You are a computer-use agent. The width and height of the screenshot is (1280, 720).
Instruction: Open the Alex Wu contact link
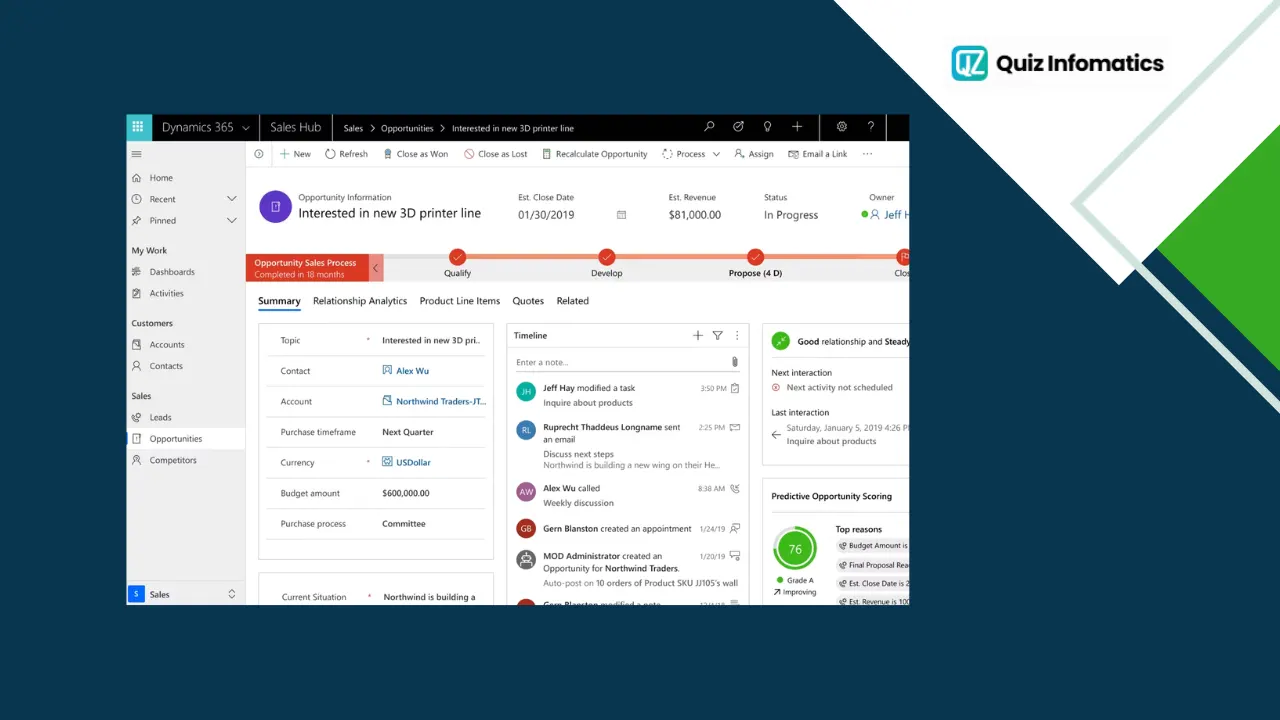(x=412, y=371)
